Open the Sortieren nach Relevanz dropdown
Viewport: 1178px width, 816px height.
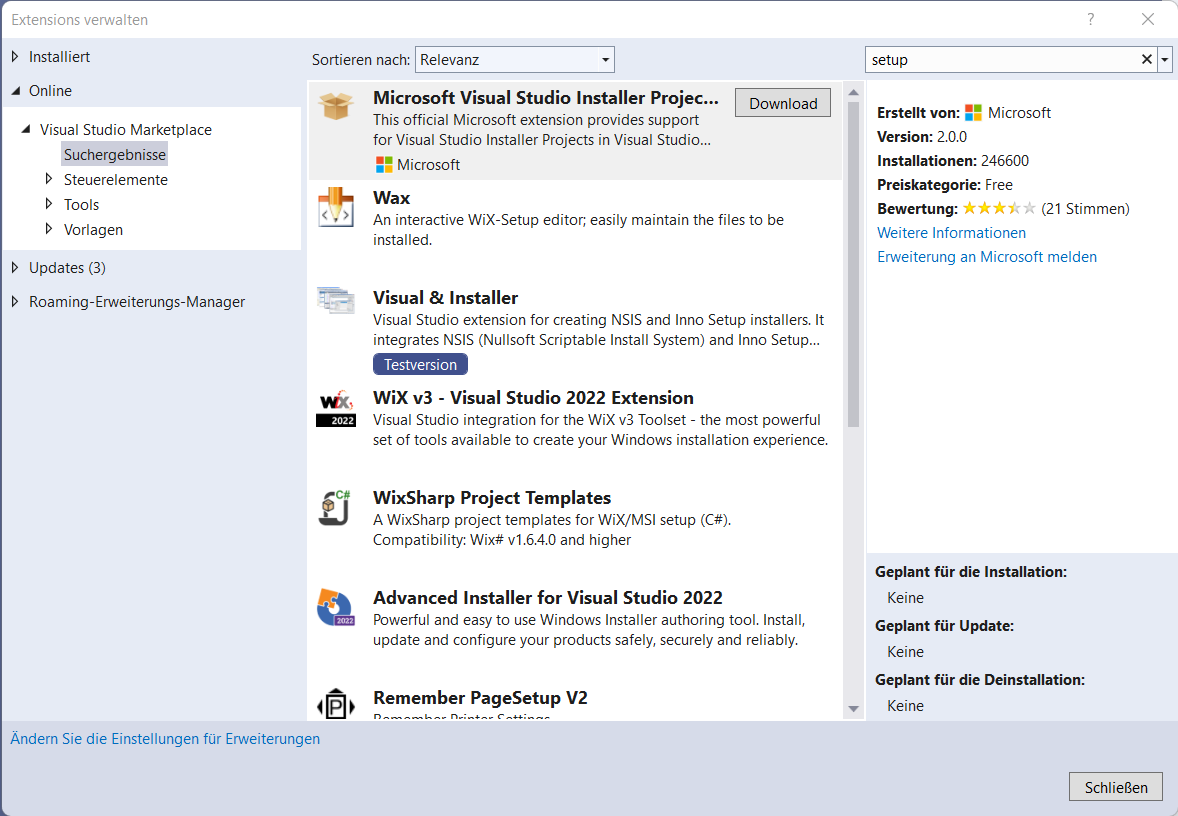[x=515, y=59]
